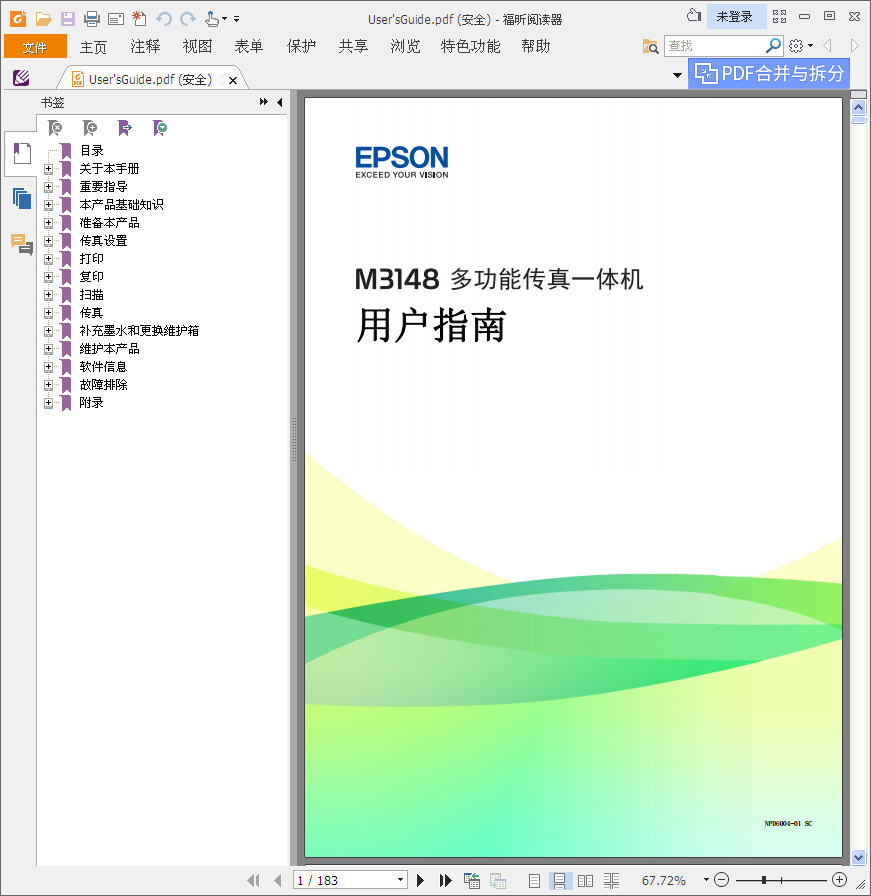Switch to the 注释 ribbon tab
The image size is (871, 896).
click(145, 47)
